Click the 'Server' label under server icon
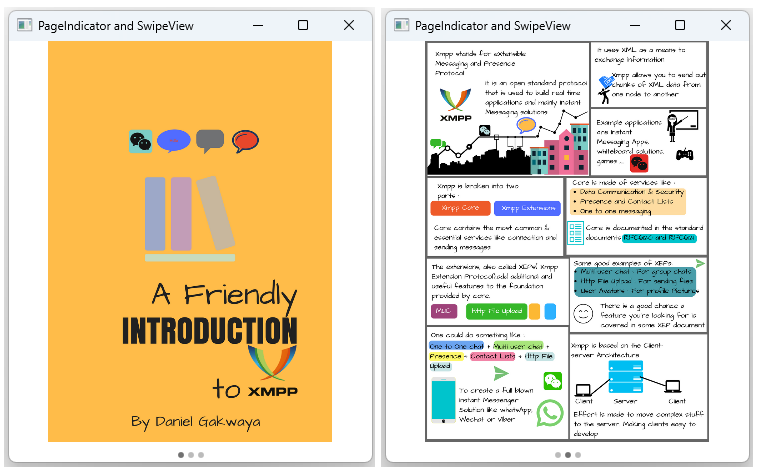759x467 pixels. 625,401
